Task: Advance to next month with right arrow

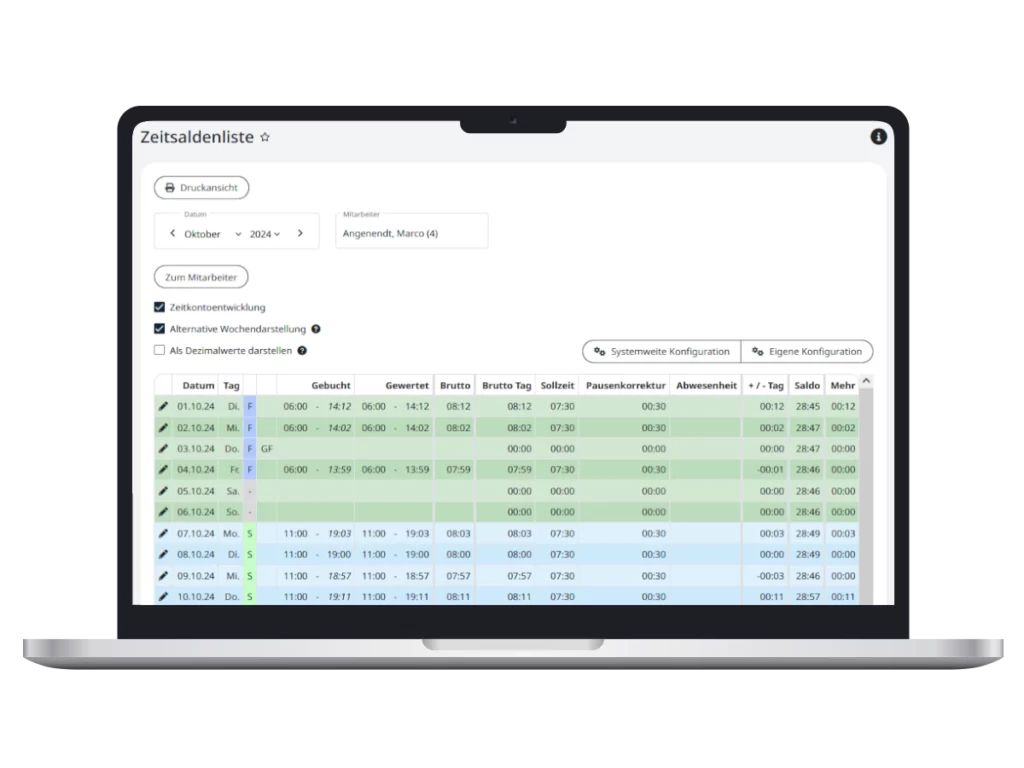Action: tap(300, 233)
